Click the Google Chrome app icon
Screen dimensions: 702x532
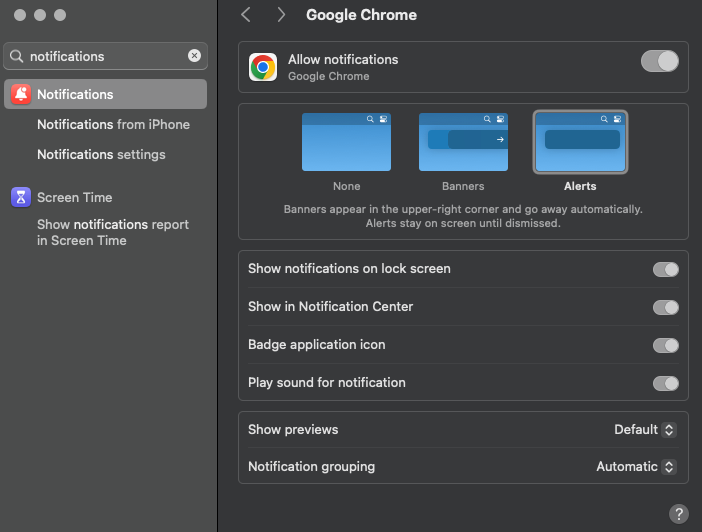(263, 67)
